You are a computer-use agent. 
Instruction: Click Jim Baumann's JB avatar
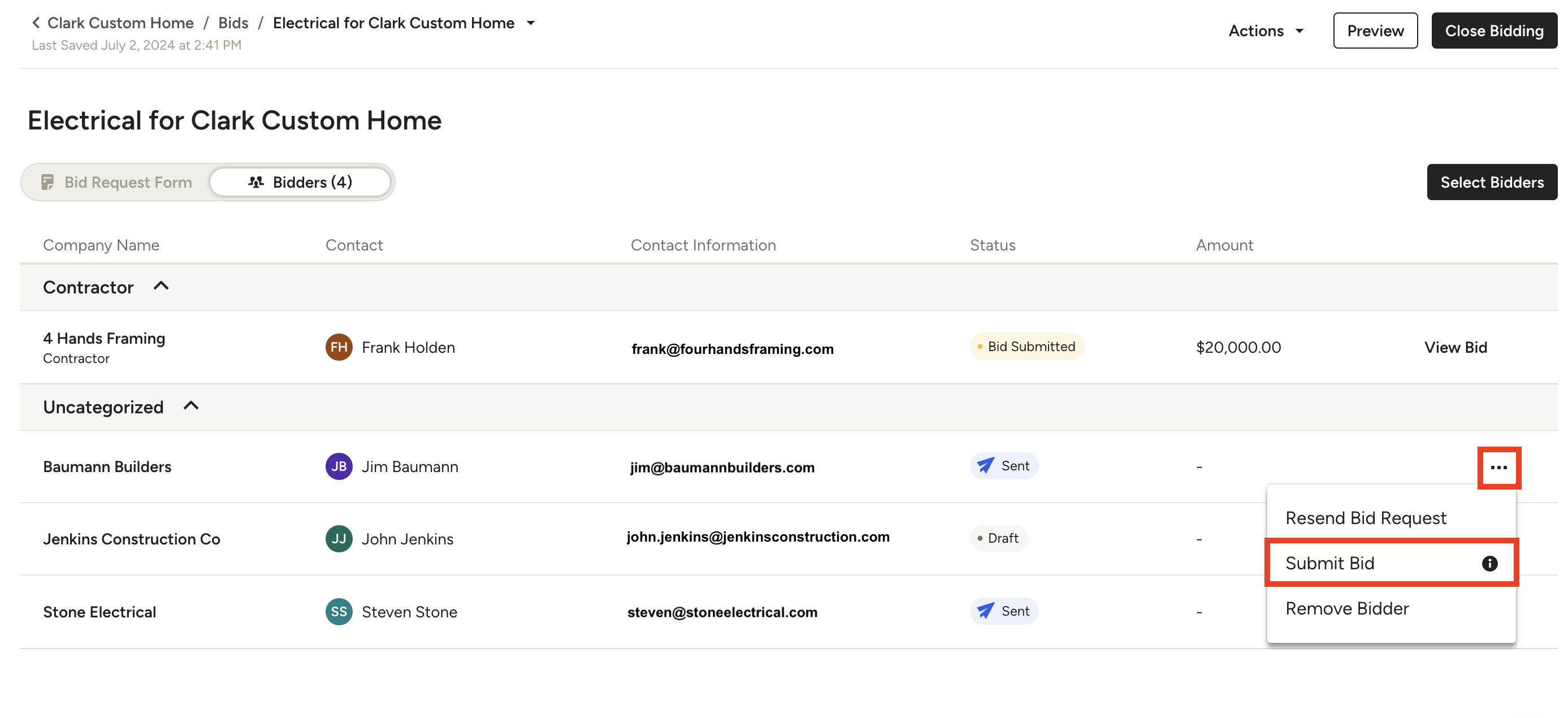pos(339,466)
